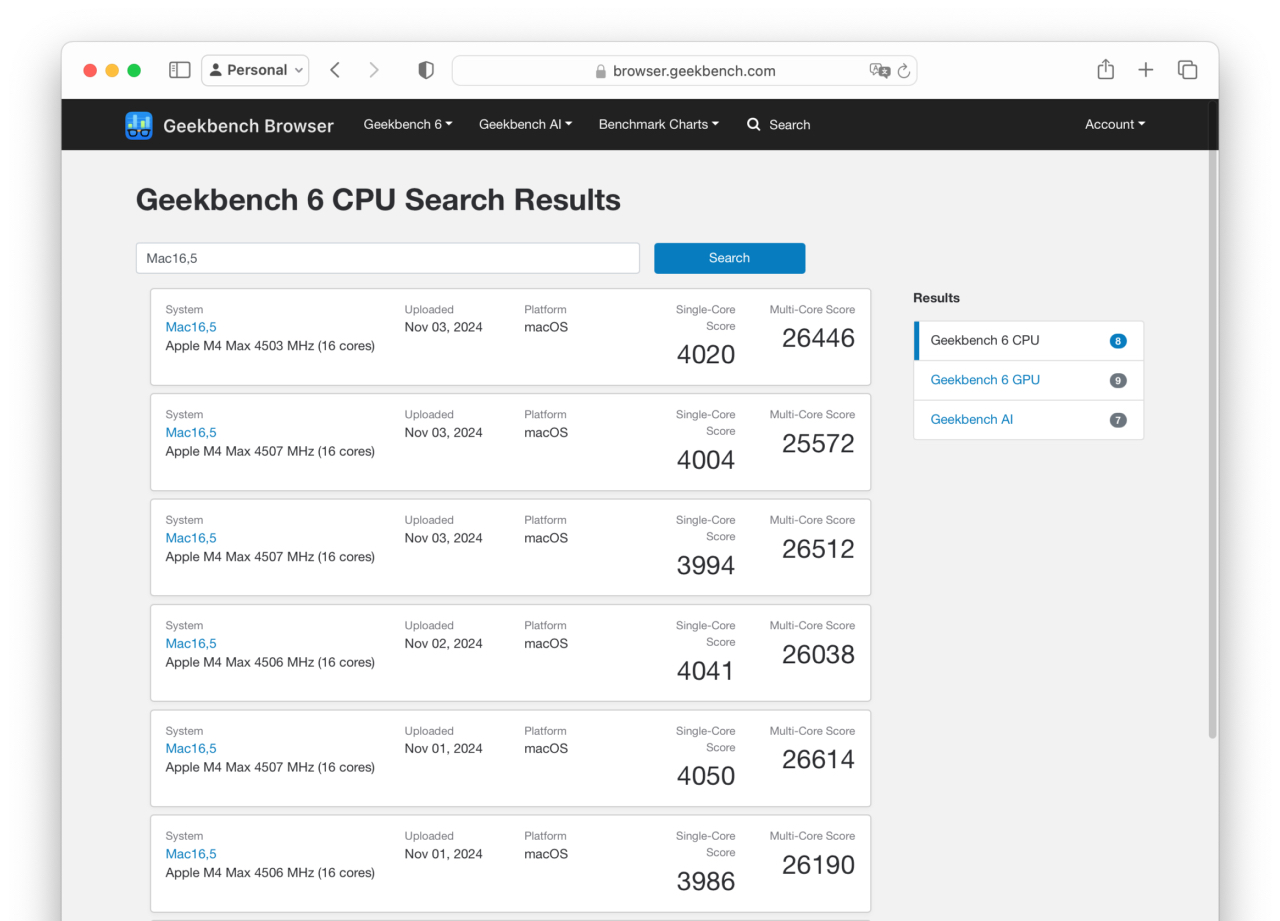Open Mac16,5 link with multi-core 26512
This screenshot has width=1280, height=921.
[191, 538]
